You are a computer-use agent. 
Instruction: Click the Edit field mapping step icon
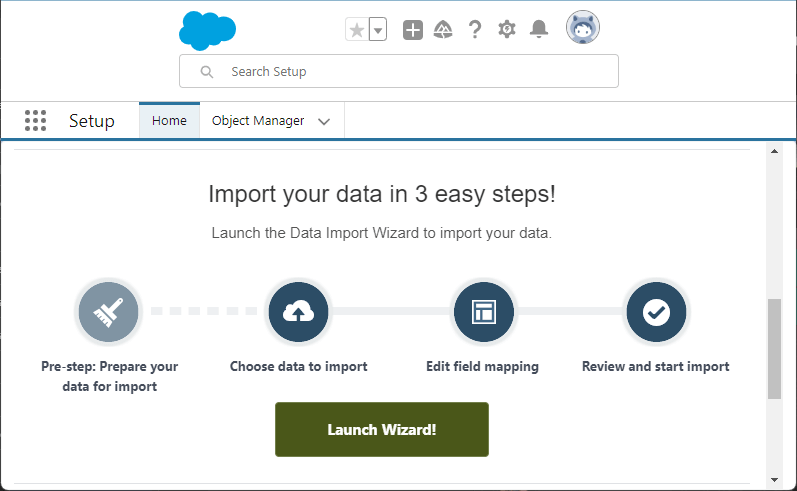[483, 312]
